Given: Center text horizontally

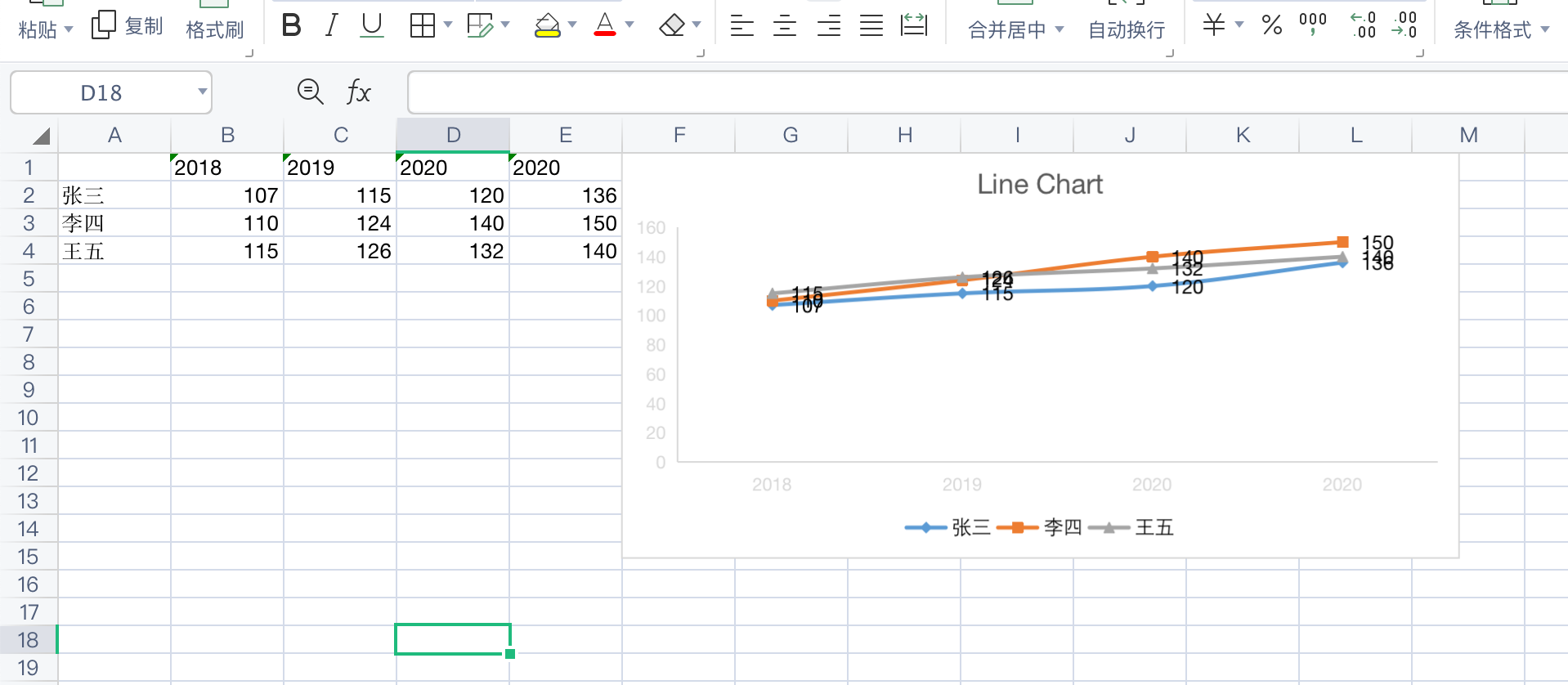Looking at the screenshot, I should [785, 25].
